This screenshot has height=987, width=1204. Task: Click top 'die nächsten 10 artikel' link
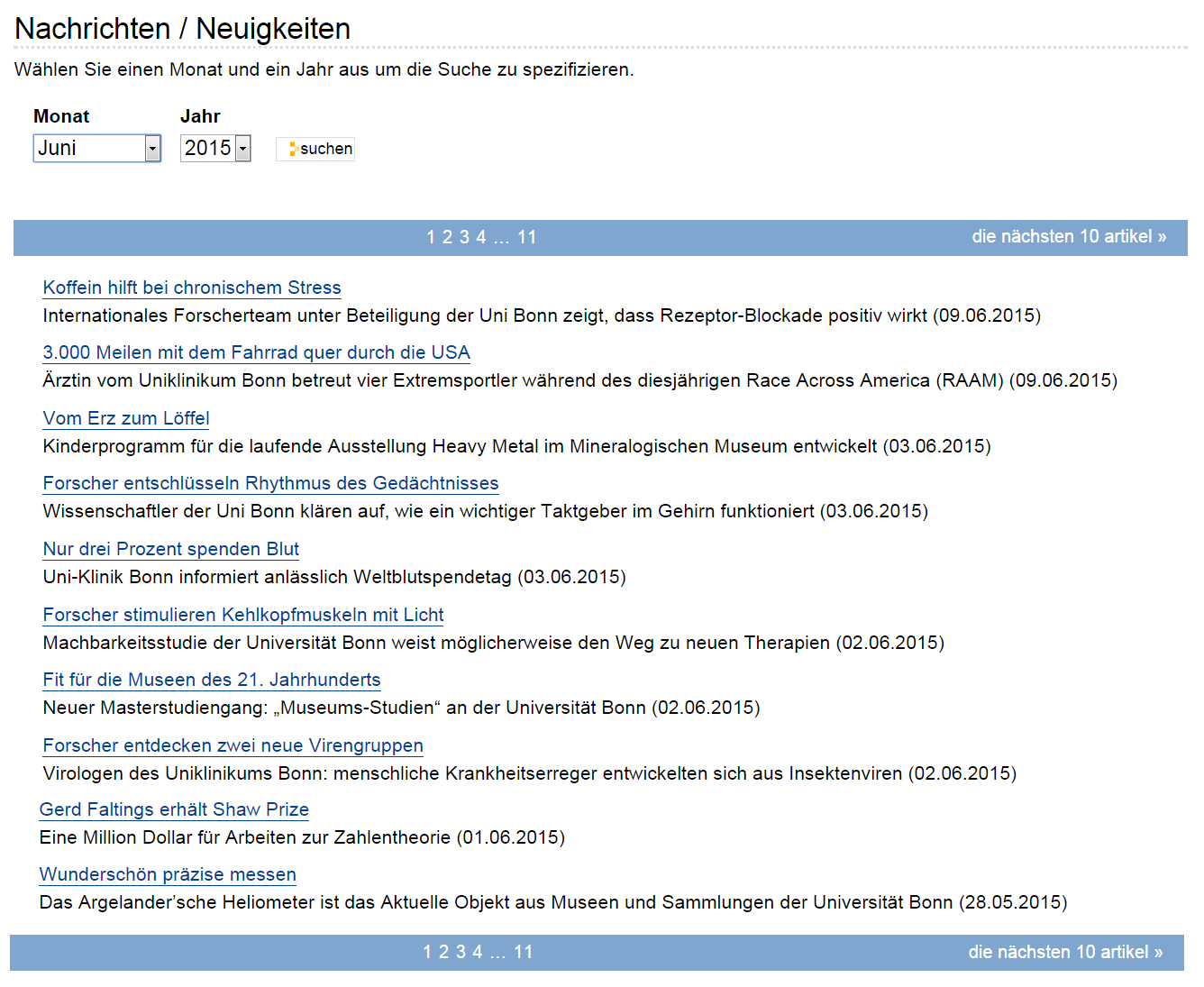click(1069, 236)
